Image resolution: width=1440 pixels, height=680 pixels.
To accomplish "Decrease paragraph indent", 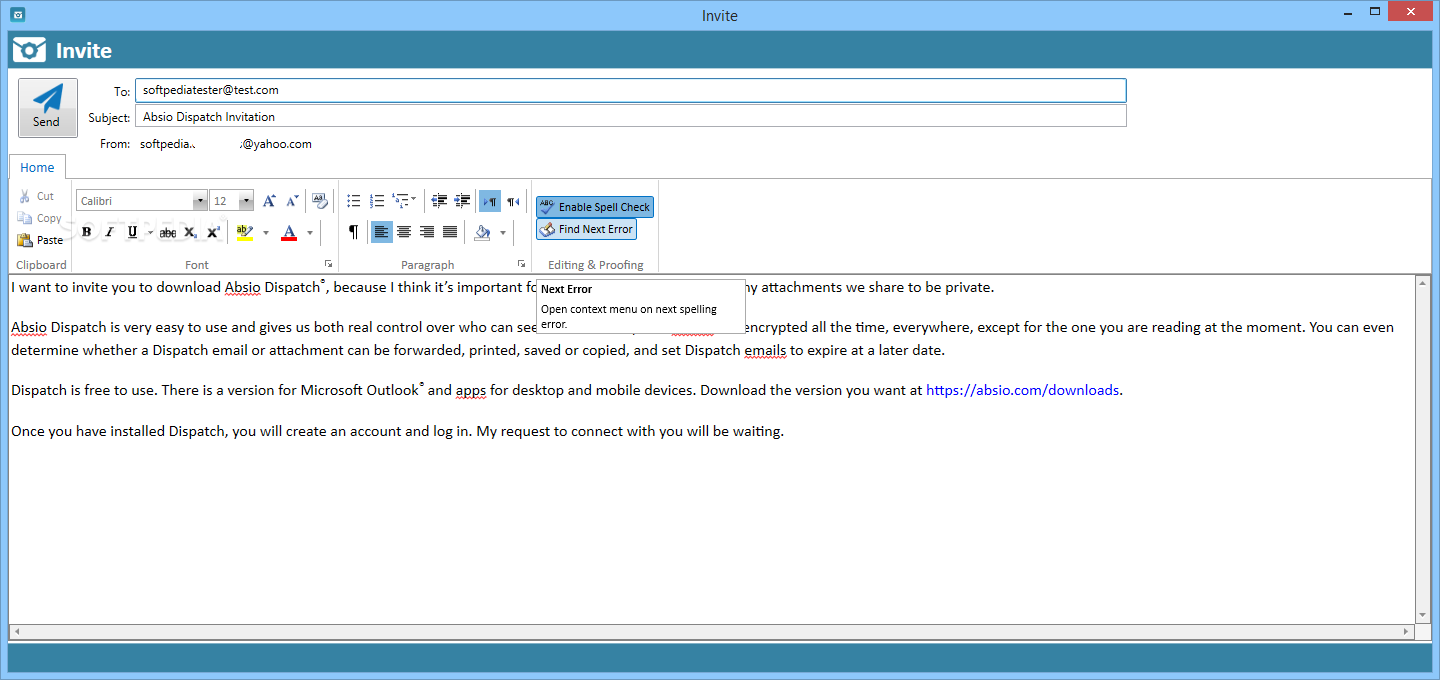I will coord(439,201).
